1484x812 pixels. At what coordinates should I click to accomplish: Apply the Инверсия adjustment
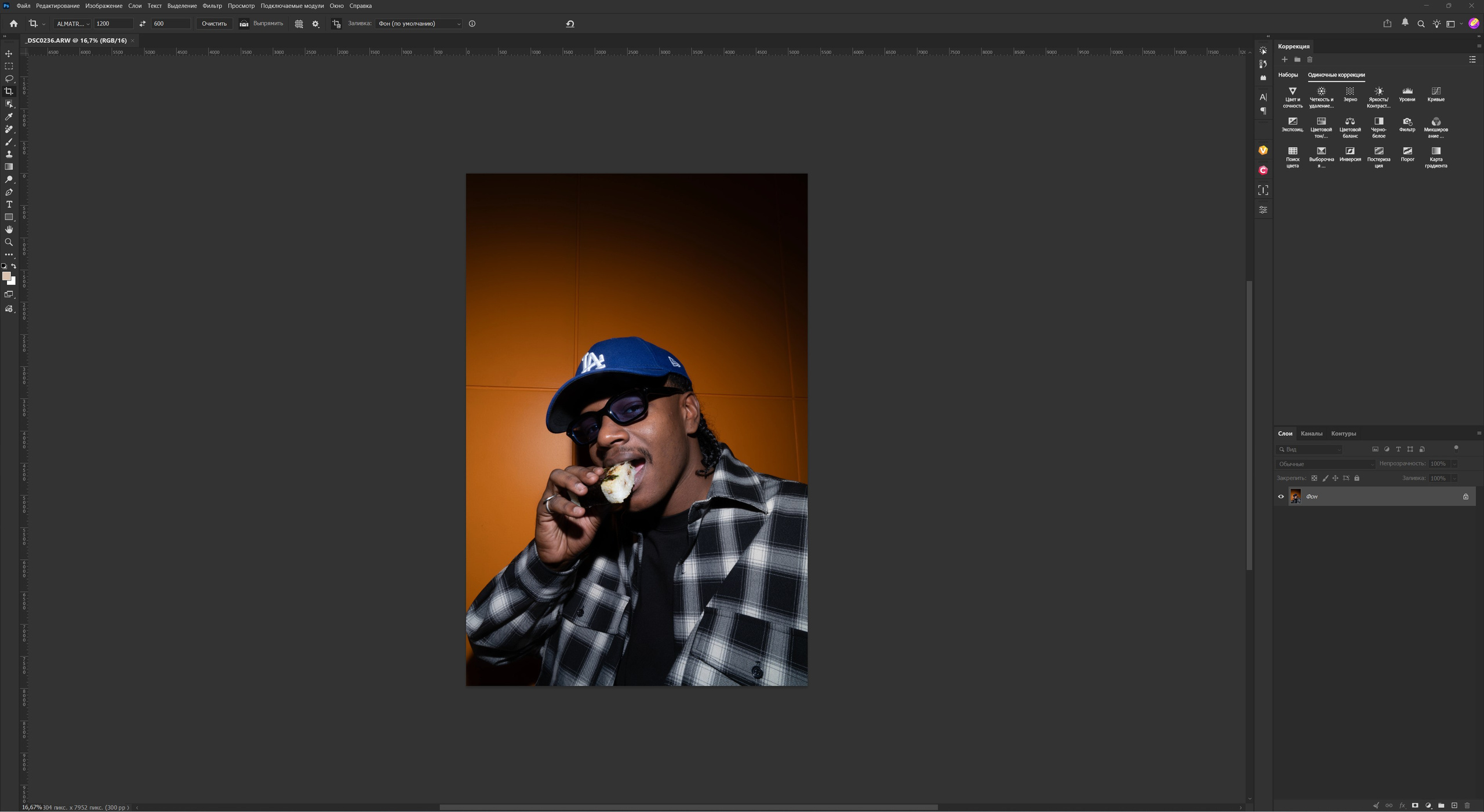click(1350, 154)
